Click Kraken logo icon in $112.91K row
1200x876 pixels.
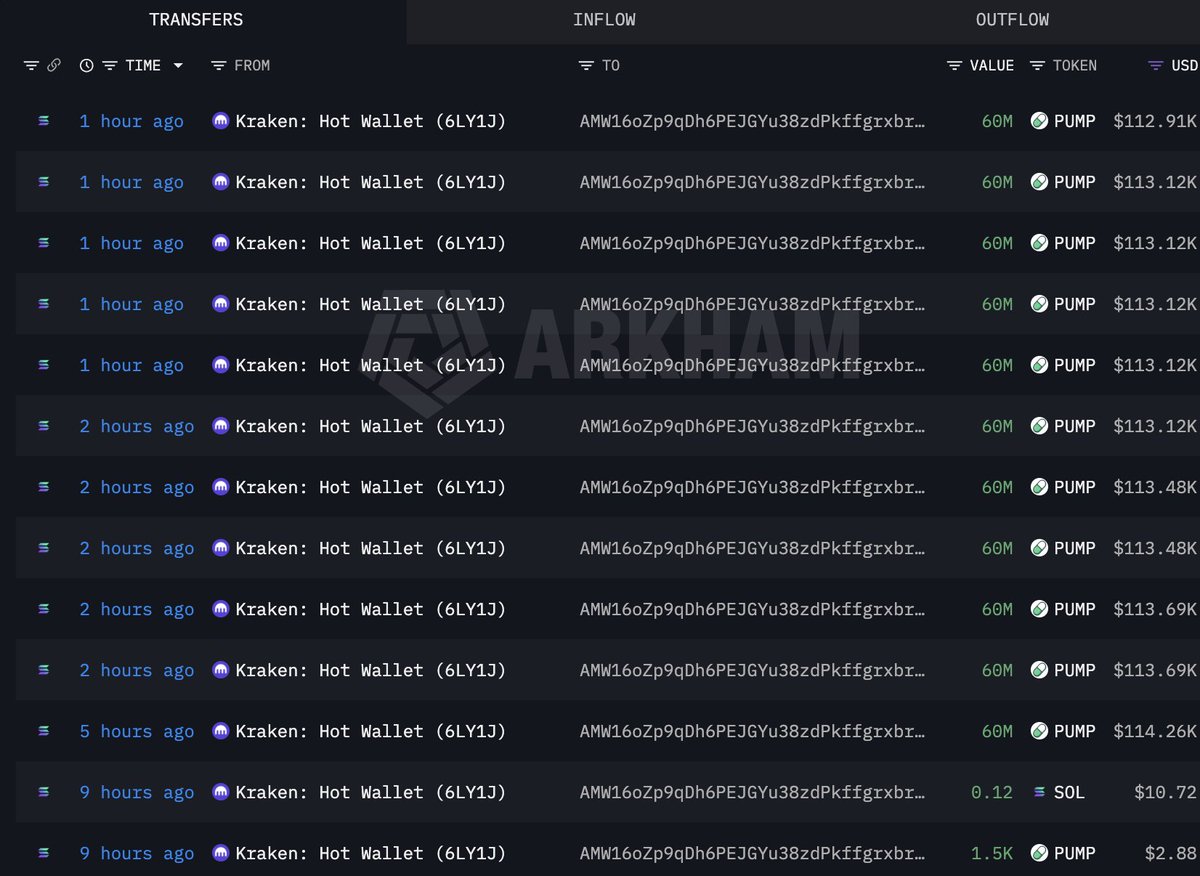[221, 121]
